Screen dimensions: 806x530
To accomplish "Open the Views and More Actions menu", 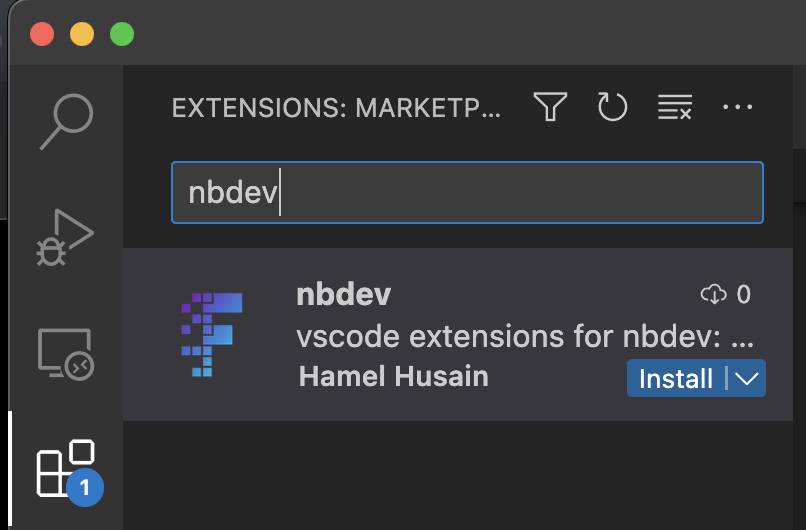I will coord(737,107).
